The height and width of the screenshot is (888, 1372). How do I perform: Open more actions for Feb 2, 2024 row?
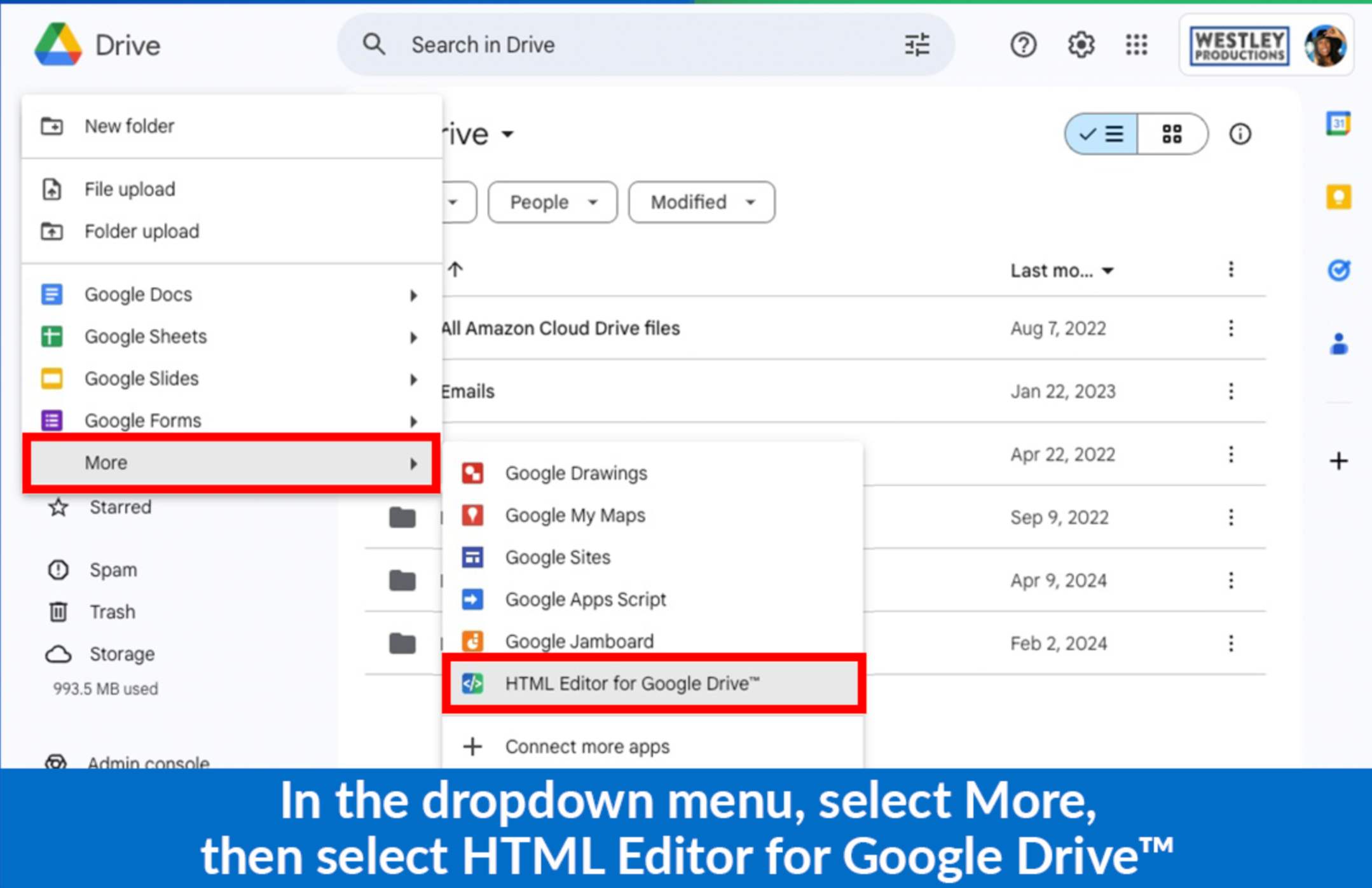tap(1231, 643)
